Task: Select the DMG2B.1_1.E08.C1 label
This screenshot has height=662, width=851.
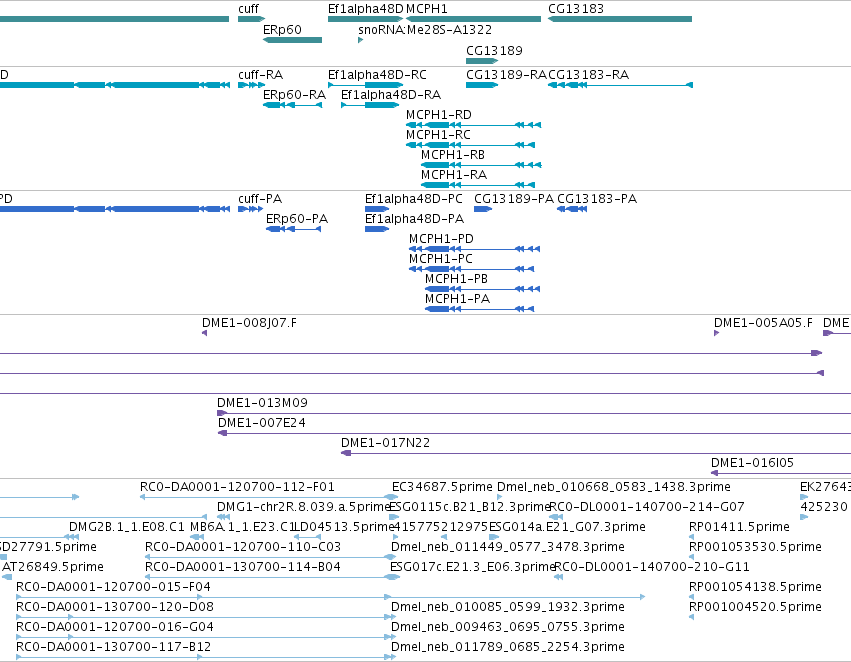Action: (x=126, y=527)
